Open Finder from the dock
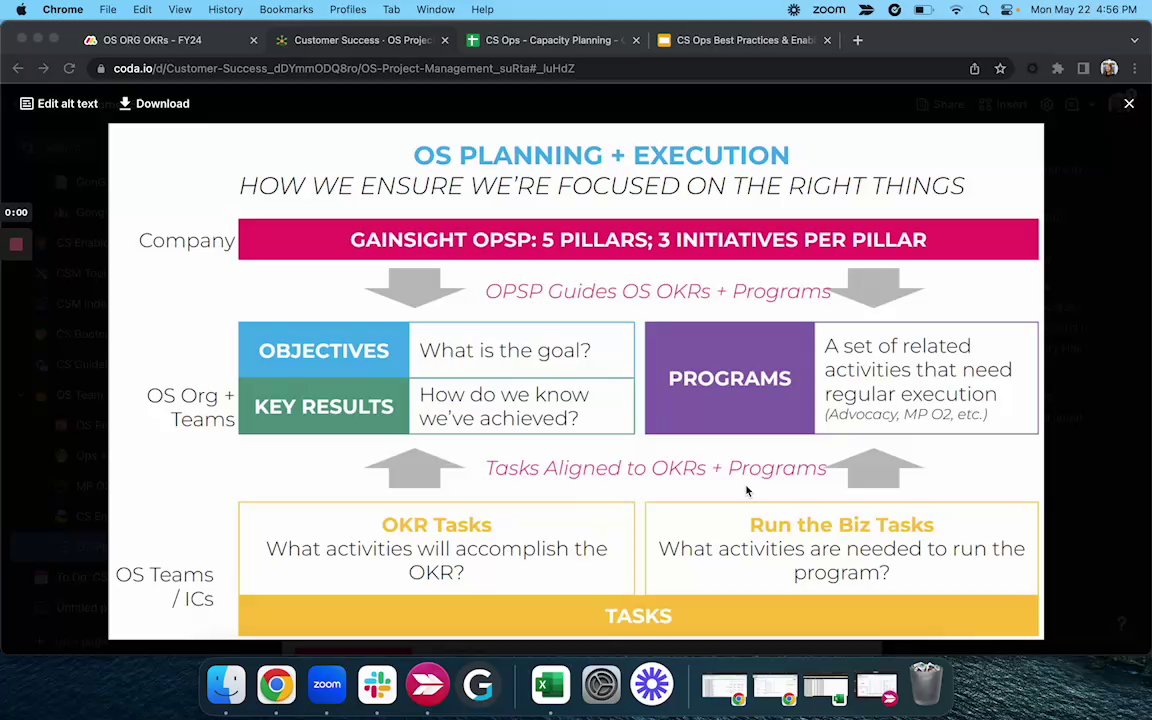 (x=226, y=685)
